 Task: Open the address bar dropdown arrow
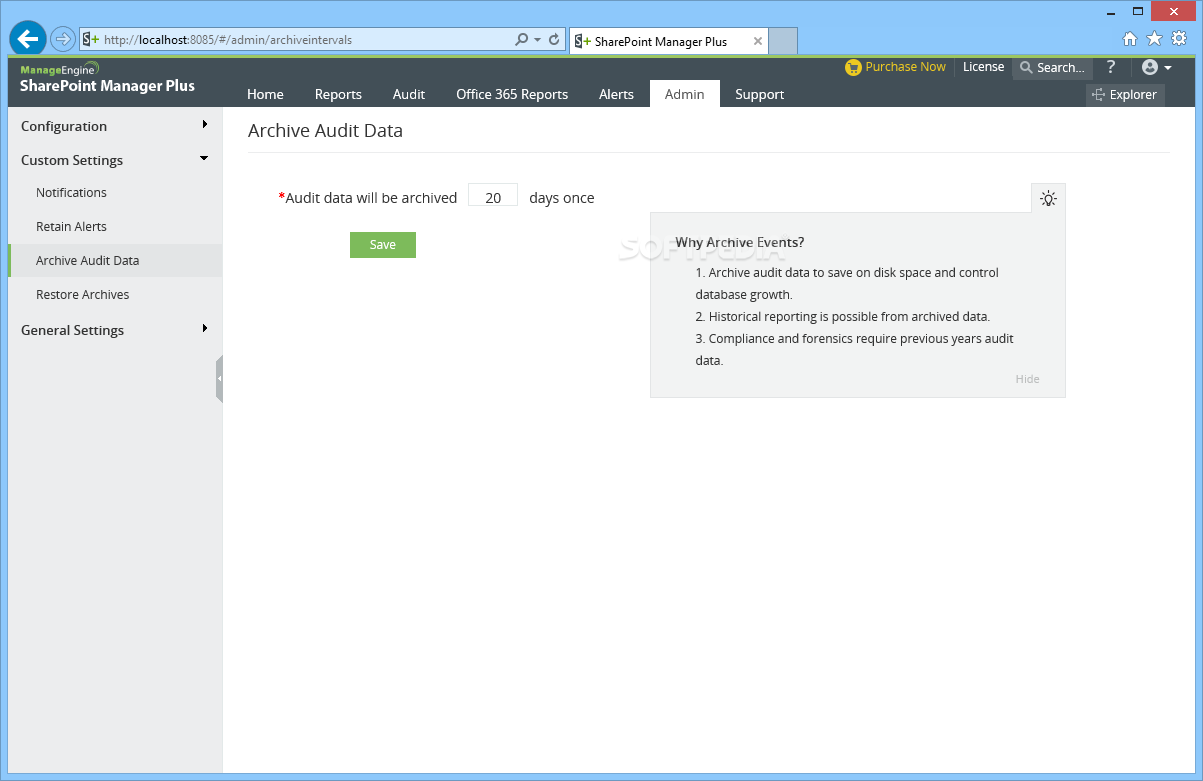[x=538, y=40]
